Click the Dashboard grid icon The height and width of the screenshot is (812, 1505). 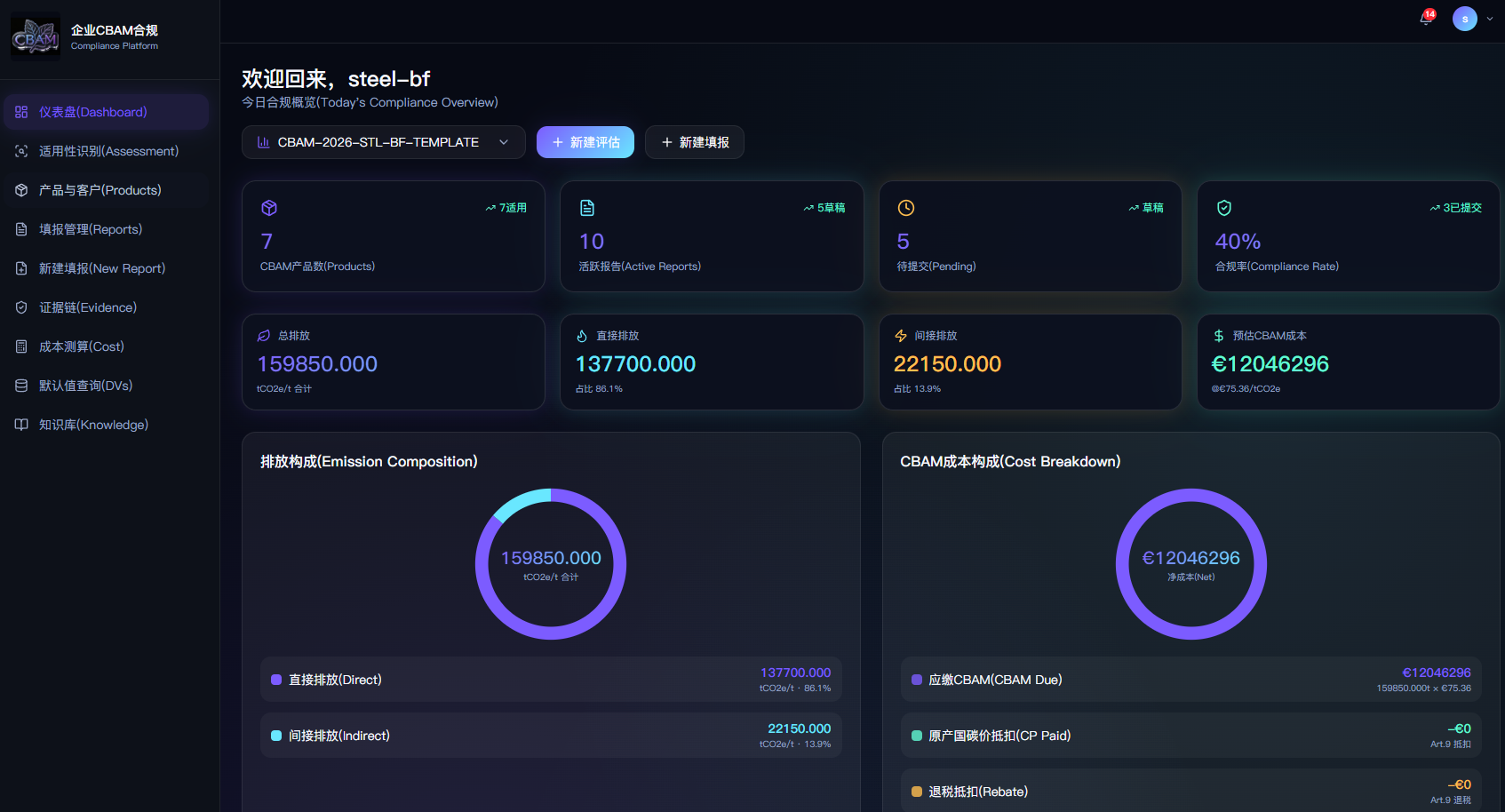21,112
